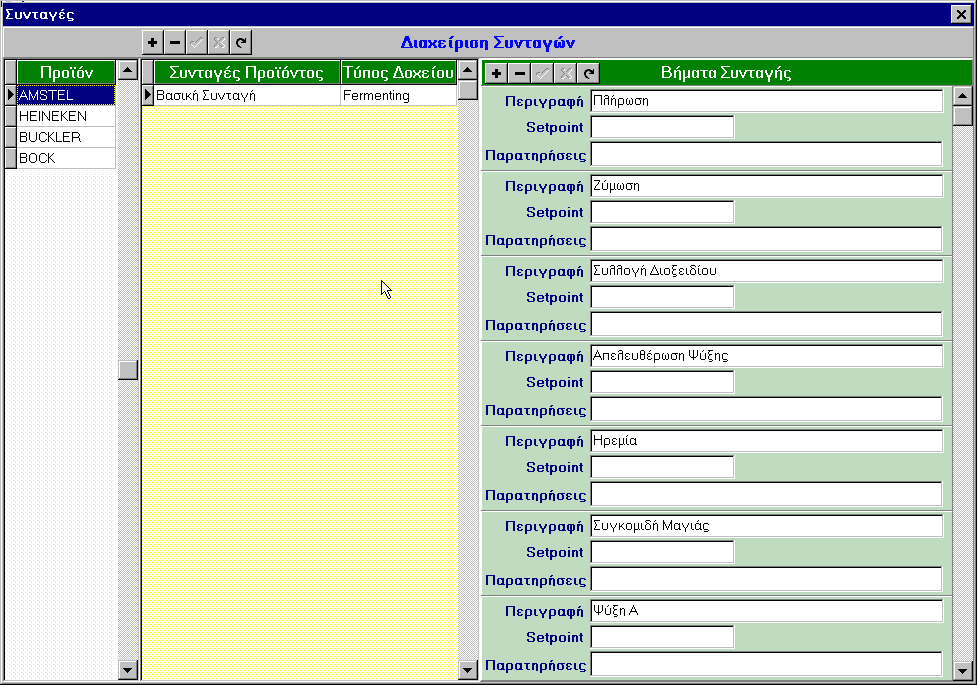The width and height of the screenshot is (977, 685).
Task: Select the BUCKLER product row
Action: point(66,137)
